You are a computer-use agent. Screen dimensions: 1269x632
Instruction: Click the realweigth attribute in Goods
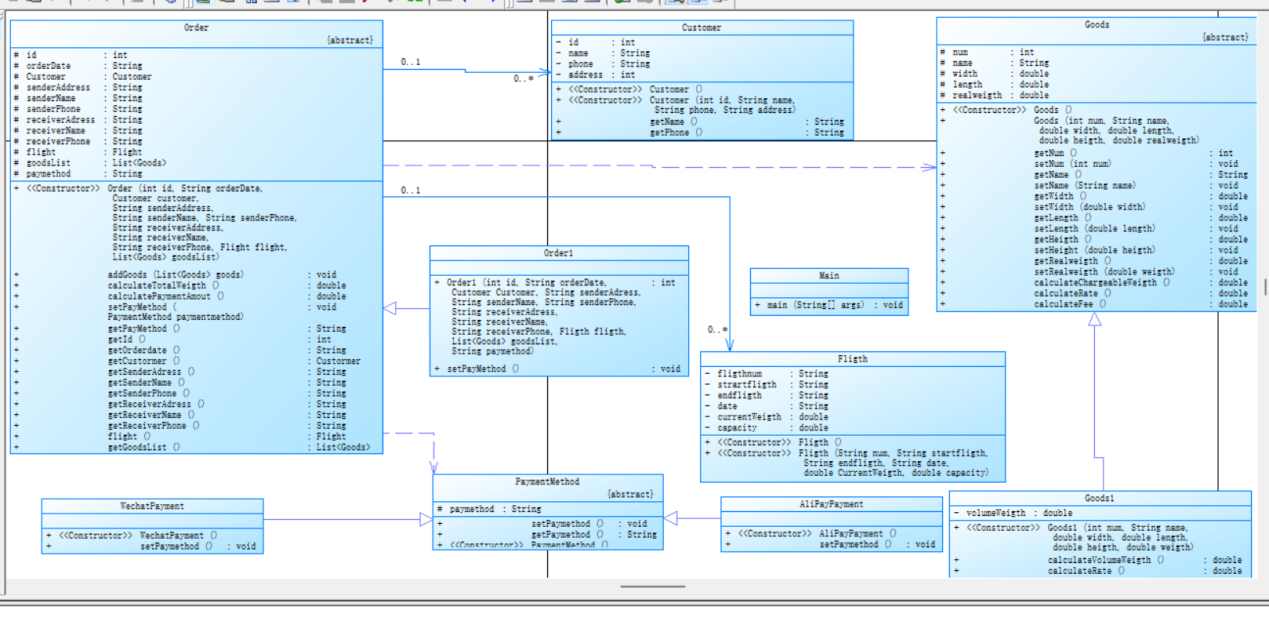click(995, 95)
